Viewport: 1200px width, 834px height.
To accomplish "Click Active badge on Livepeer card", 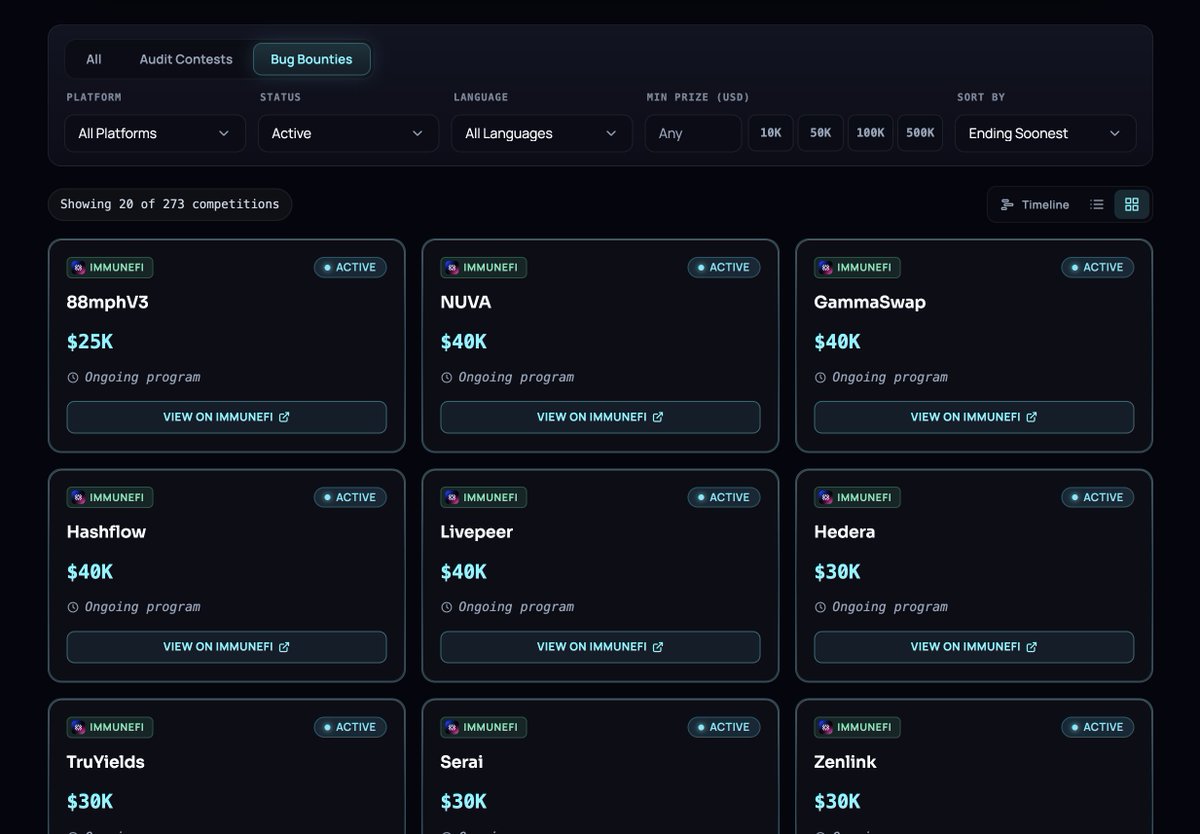I will pyautogui.click(x=724, y=497).
